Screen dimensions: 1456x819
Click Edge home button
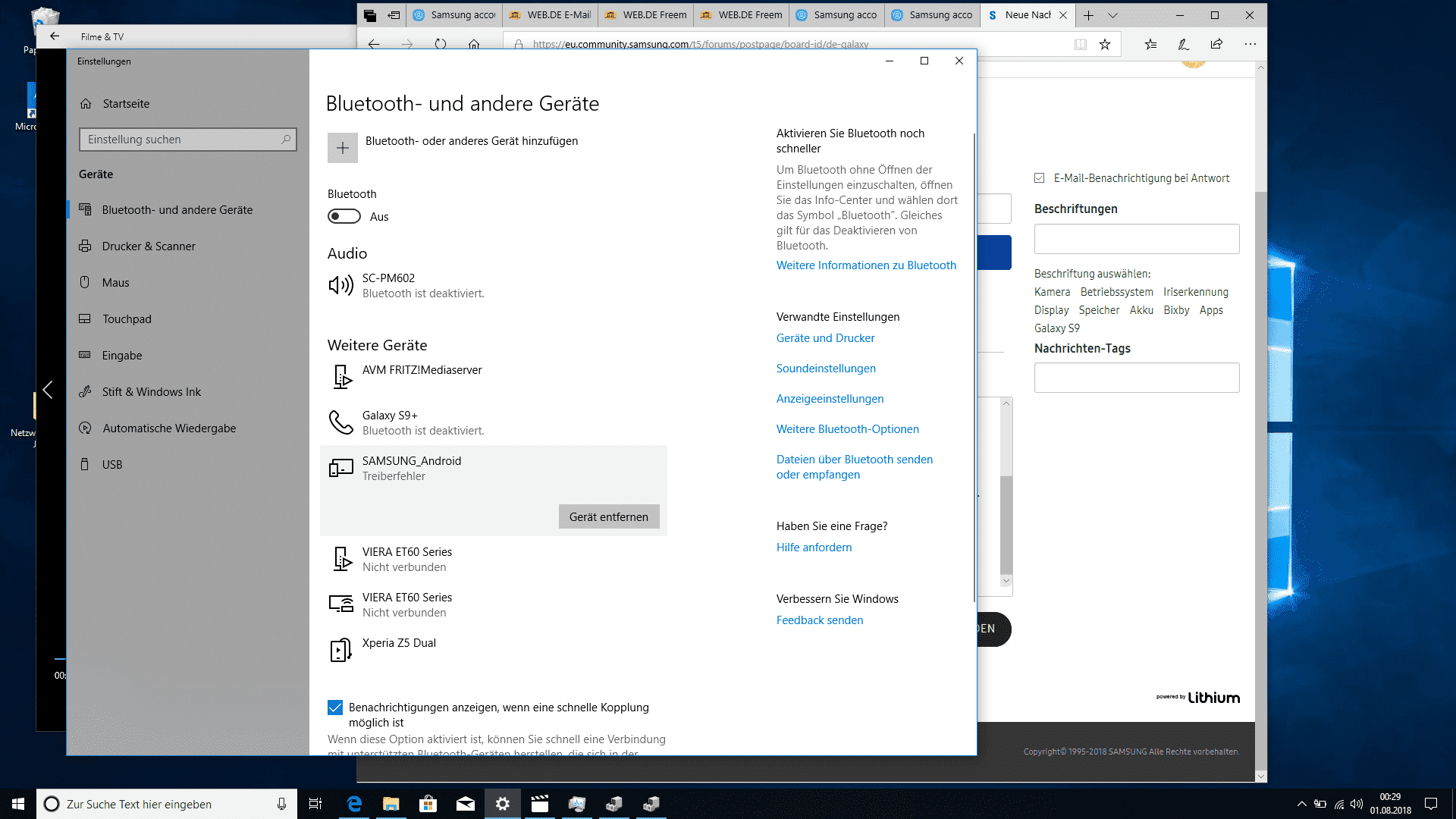pos(474,44)
